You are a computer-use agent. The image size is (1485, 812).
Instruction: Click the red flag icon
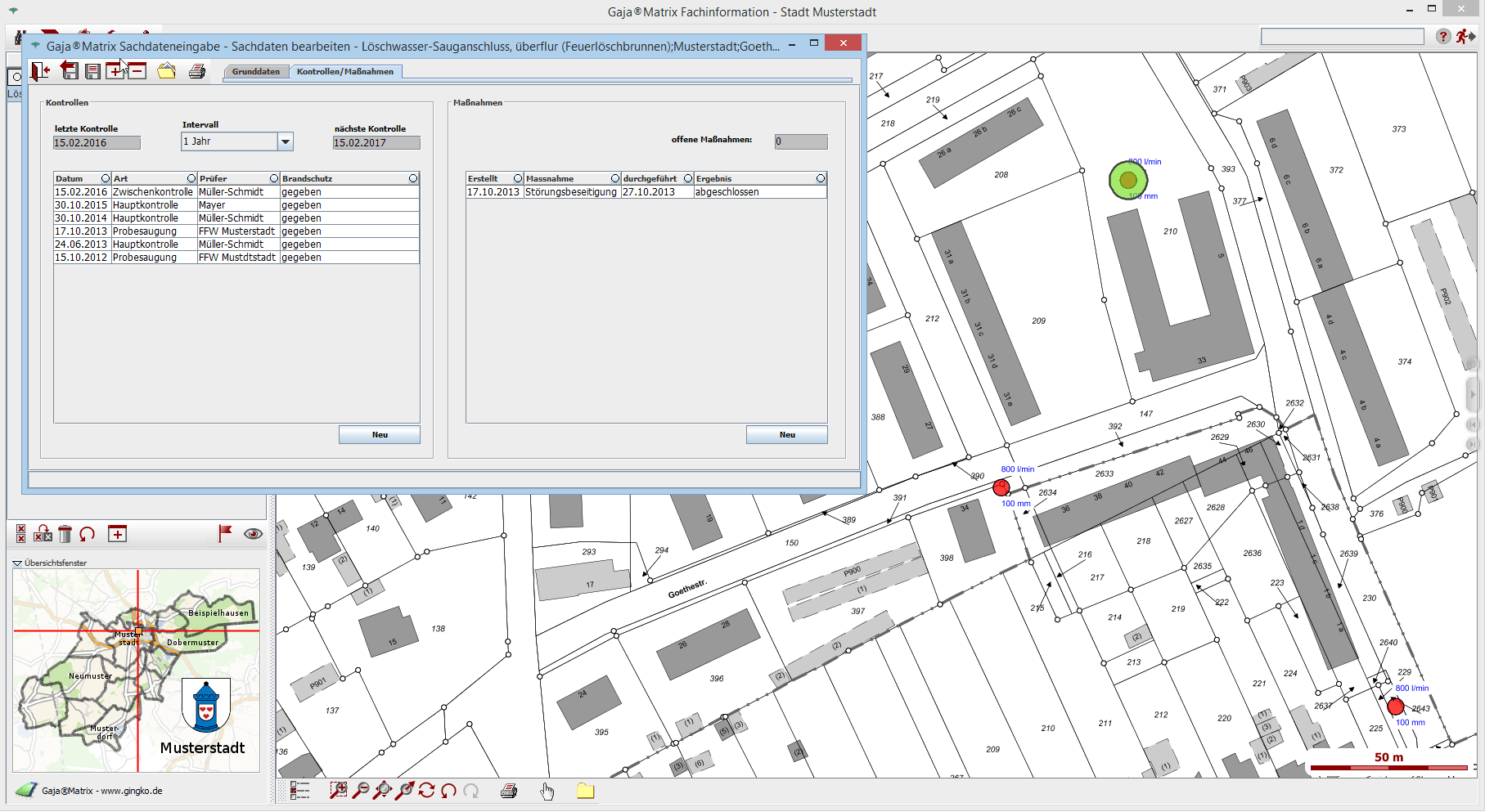(x=225, y=533)
